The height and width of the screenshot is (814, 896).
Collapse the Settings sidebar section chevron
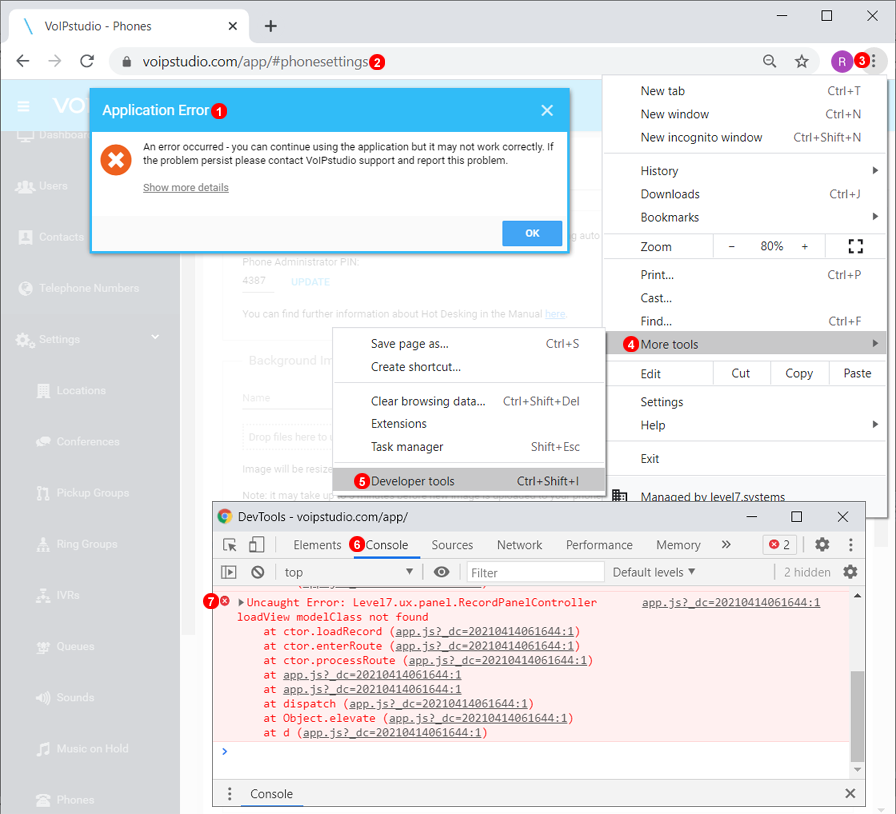tap(155, 337)
